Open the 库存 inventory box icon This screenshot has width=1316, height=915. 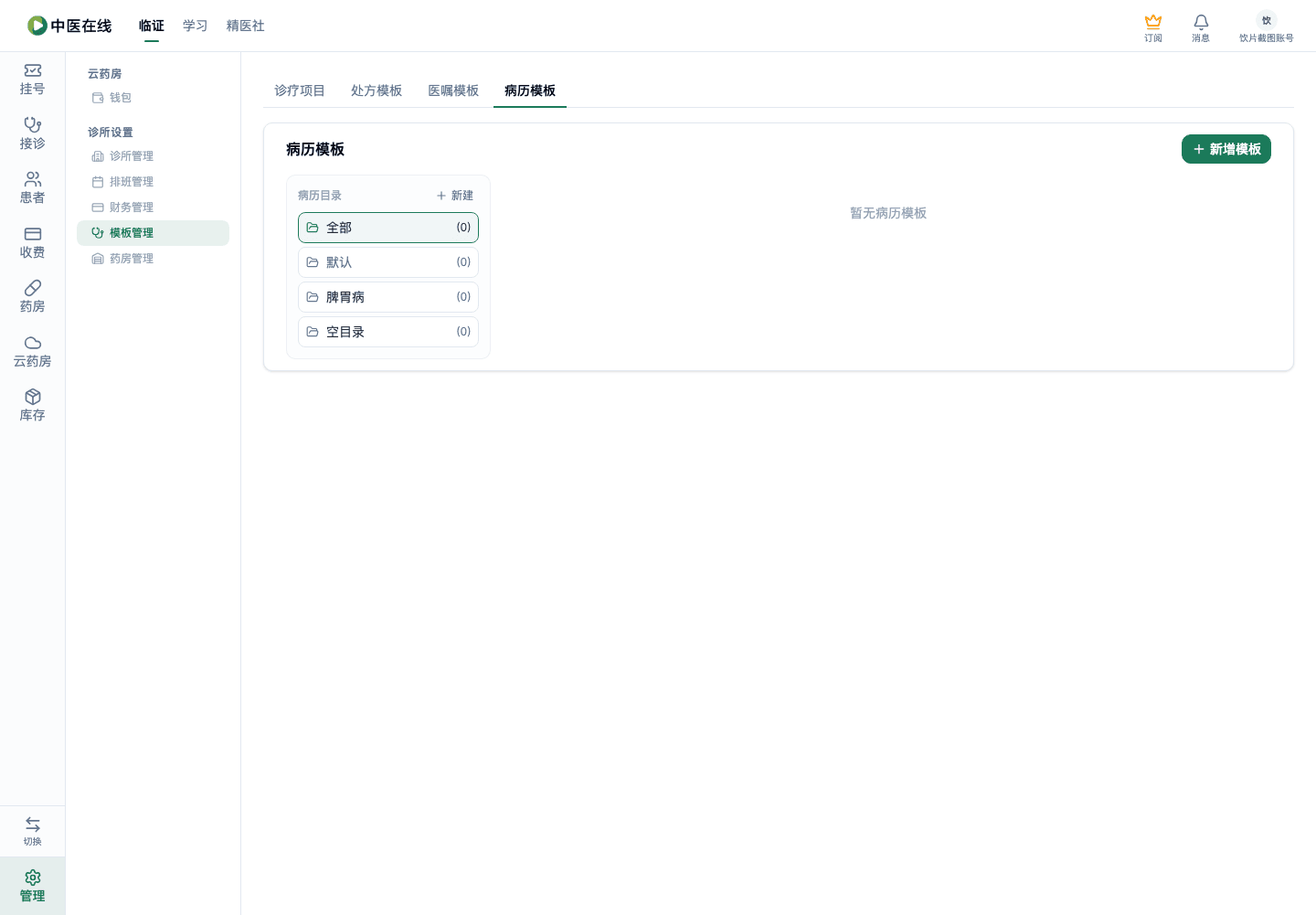pyautogui.click(x=32, y=397)
